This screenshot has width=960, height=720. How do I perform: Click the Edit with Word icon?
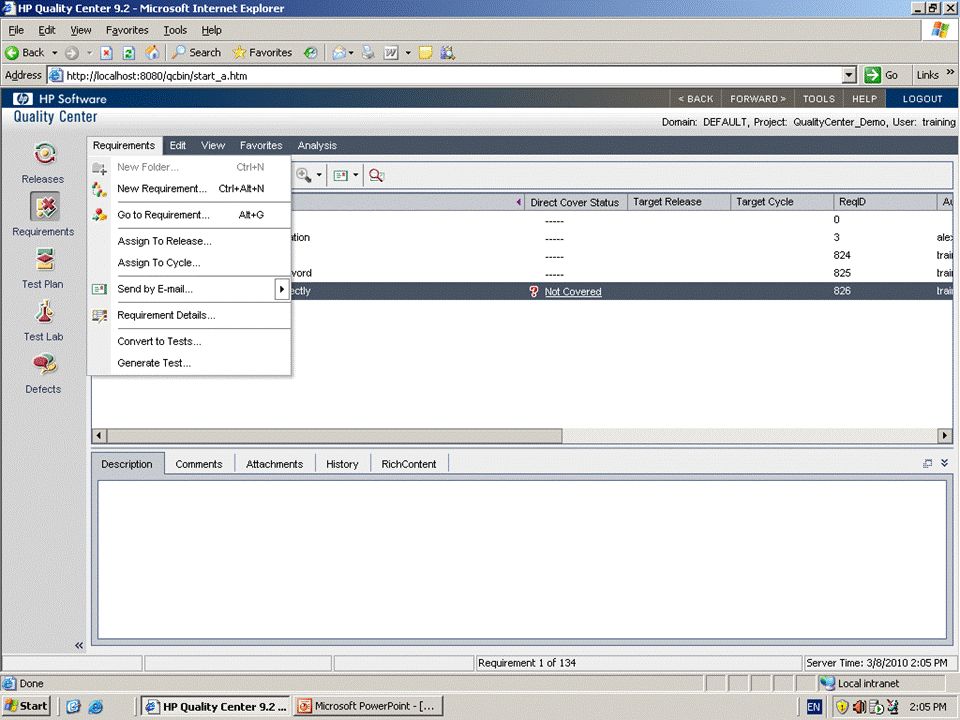(391, 53)
